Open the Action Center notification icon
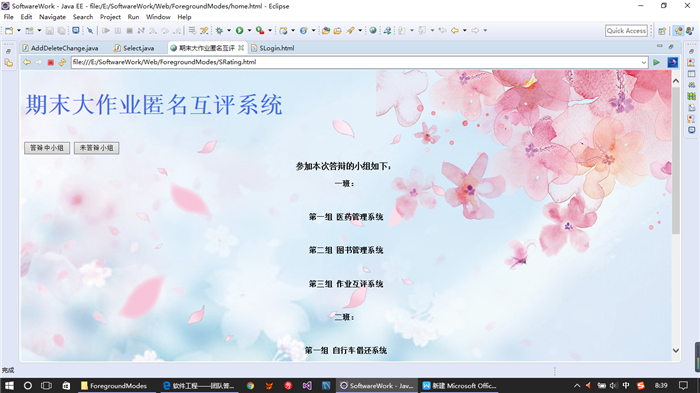 [683, 385]
